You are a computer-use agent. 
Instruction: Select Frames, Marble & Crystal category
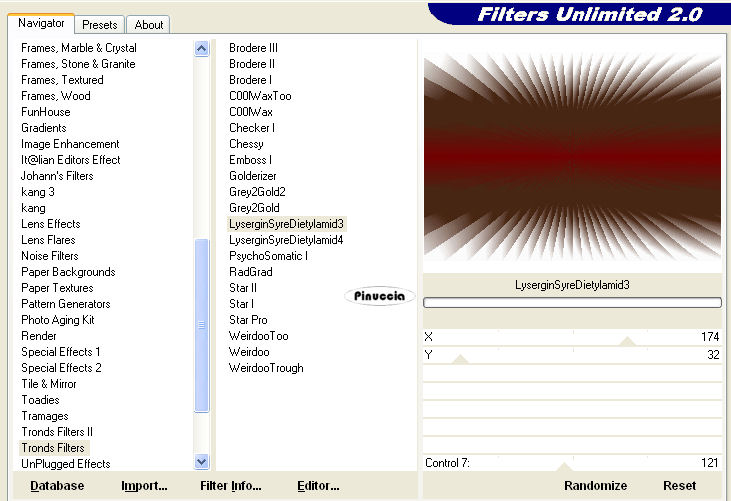tap(79, 48)
